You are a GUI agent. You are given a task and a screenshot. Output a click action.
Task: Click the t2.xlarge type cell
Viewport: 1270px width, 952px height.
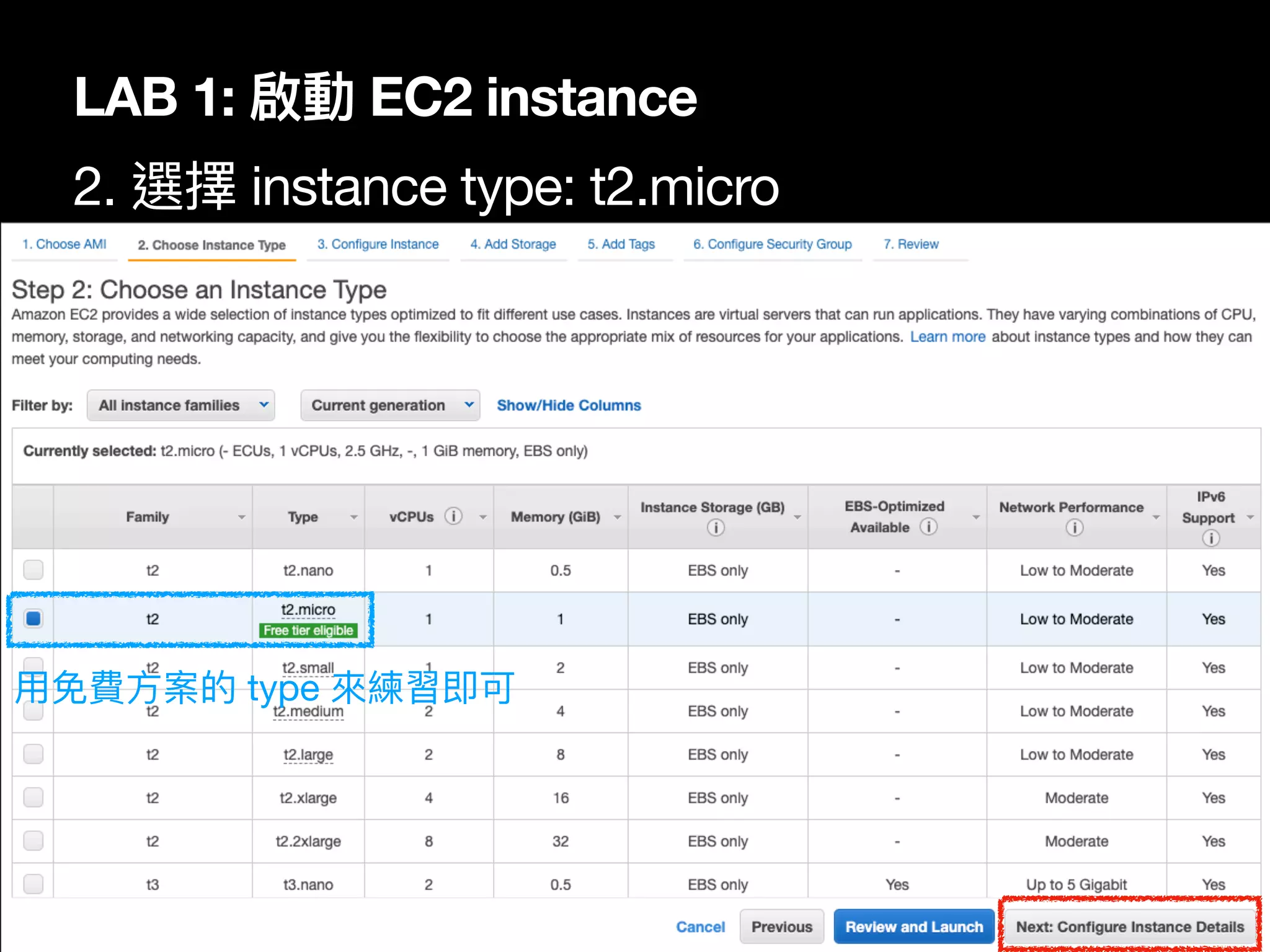pos(308,798)
